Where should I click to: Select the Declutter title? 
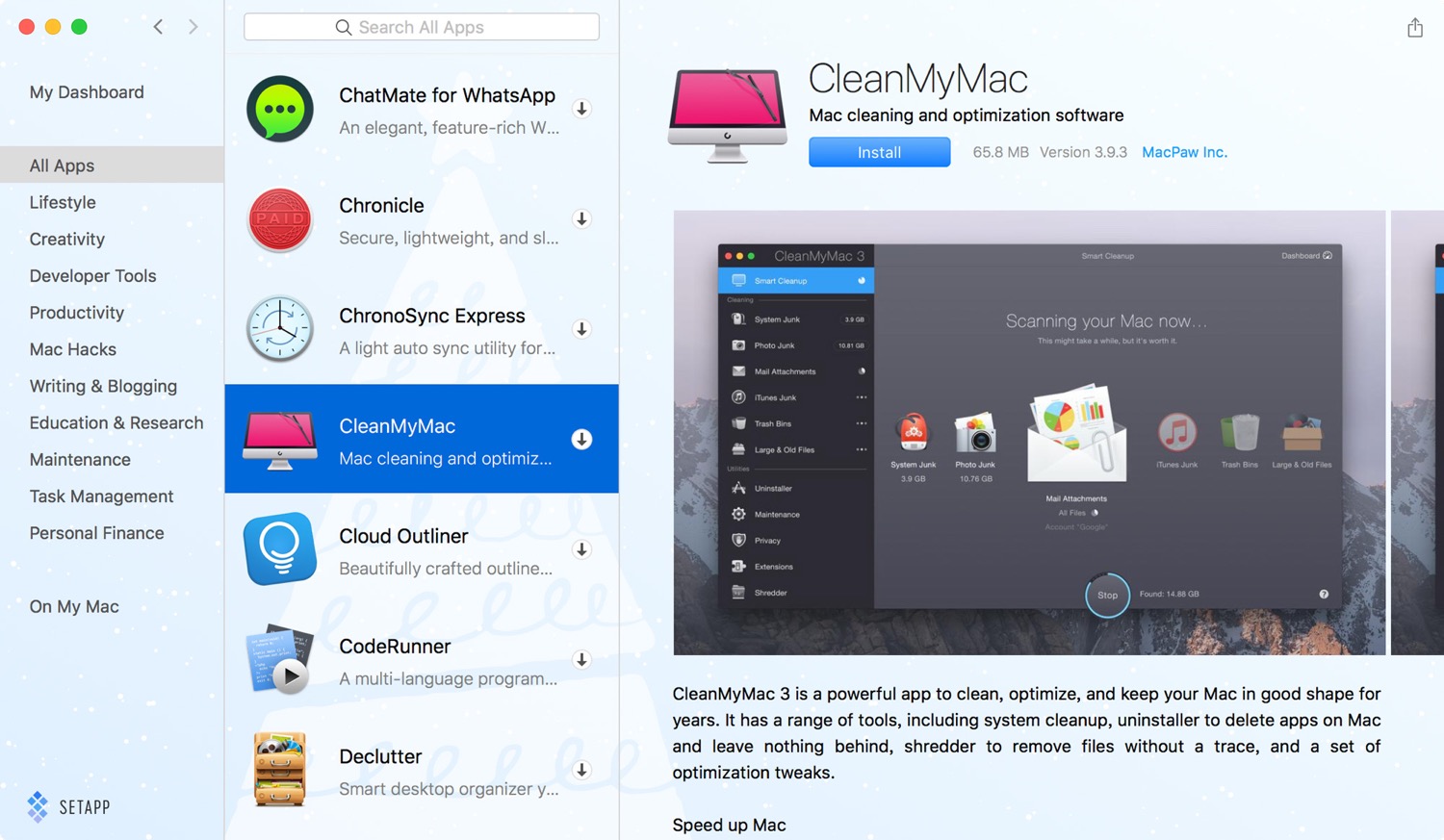point(380,756)
